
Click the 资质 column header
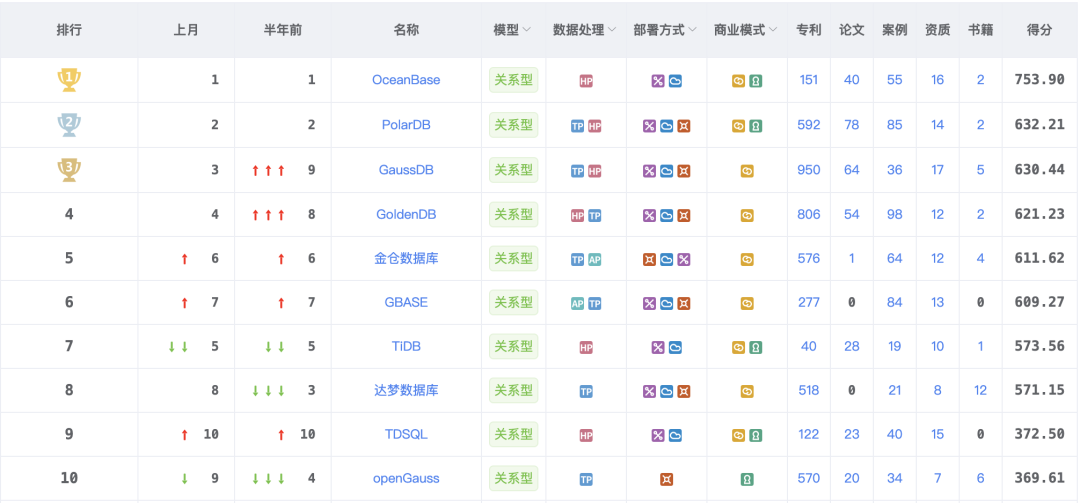tap(937, 30)
